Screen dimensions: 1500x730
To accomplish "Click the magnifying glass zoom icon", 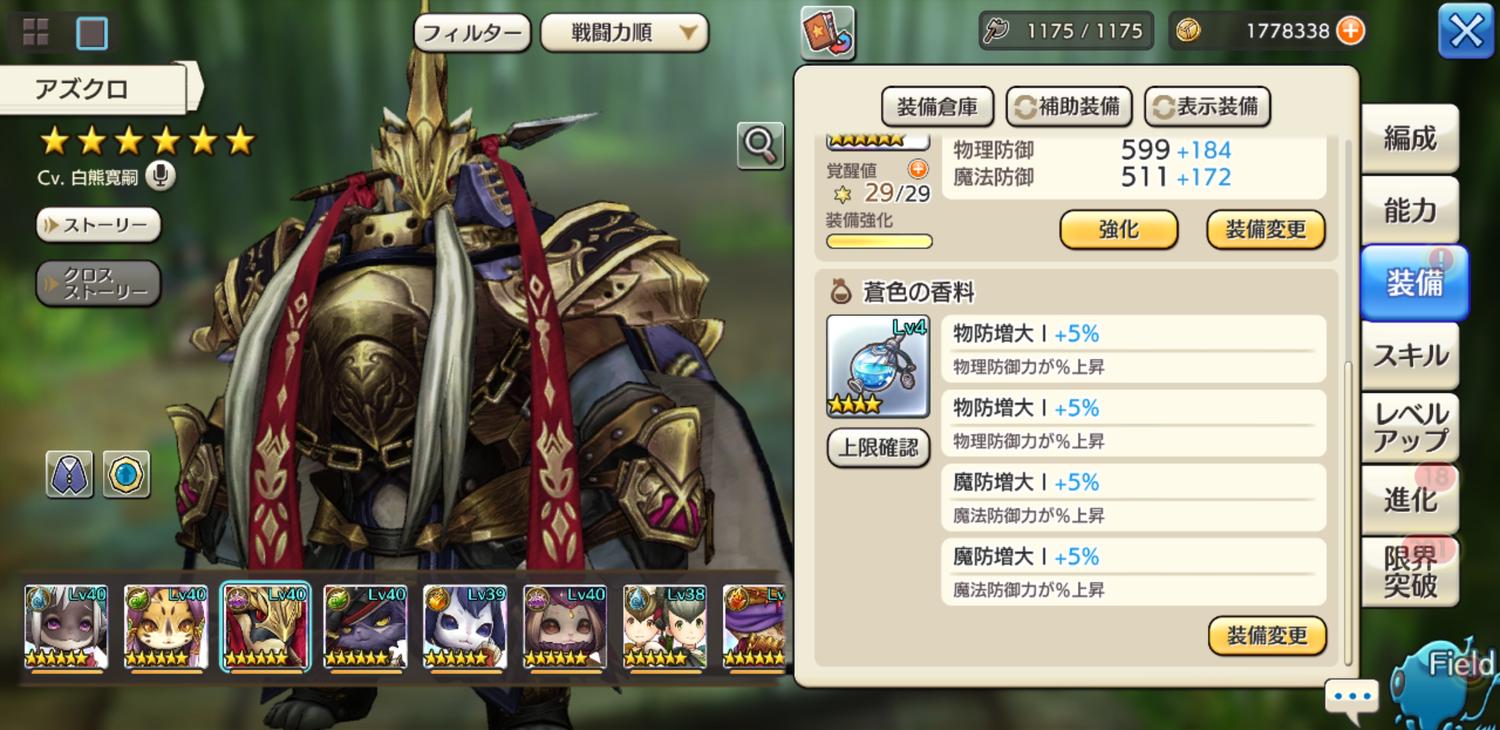I will pyautogui.click(x=760, y=146).
